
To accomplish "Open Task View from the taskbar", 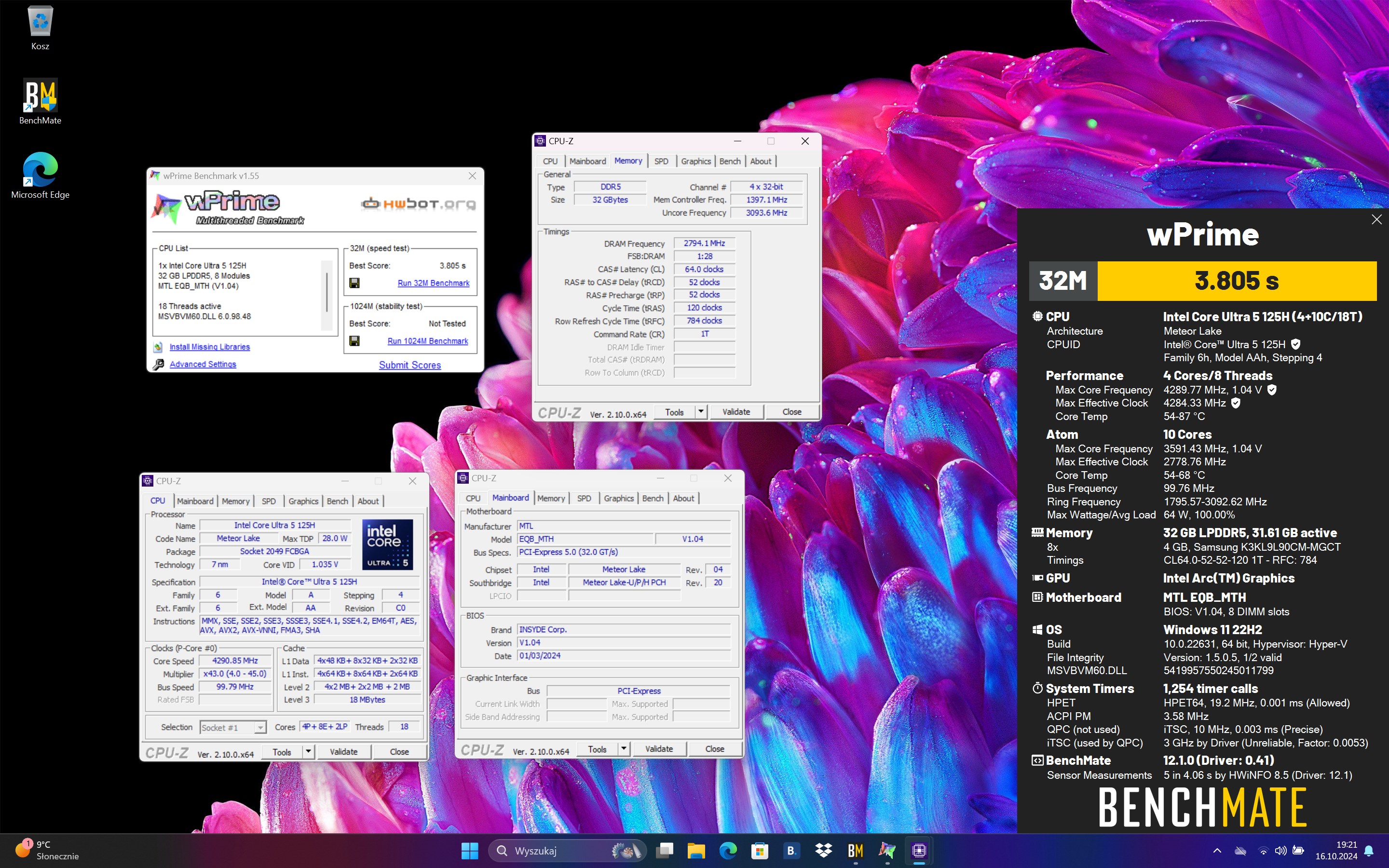I will coord(664,851).
